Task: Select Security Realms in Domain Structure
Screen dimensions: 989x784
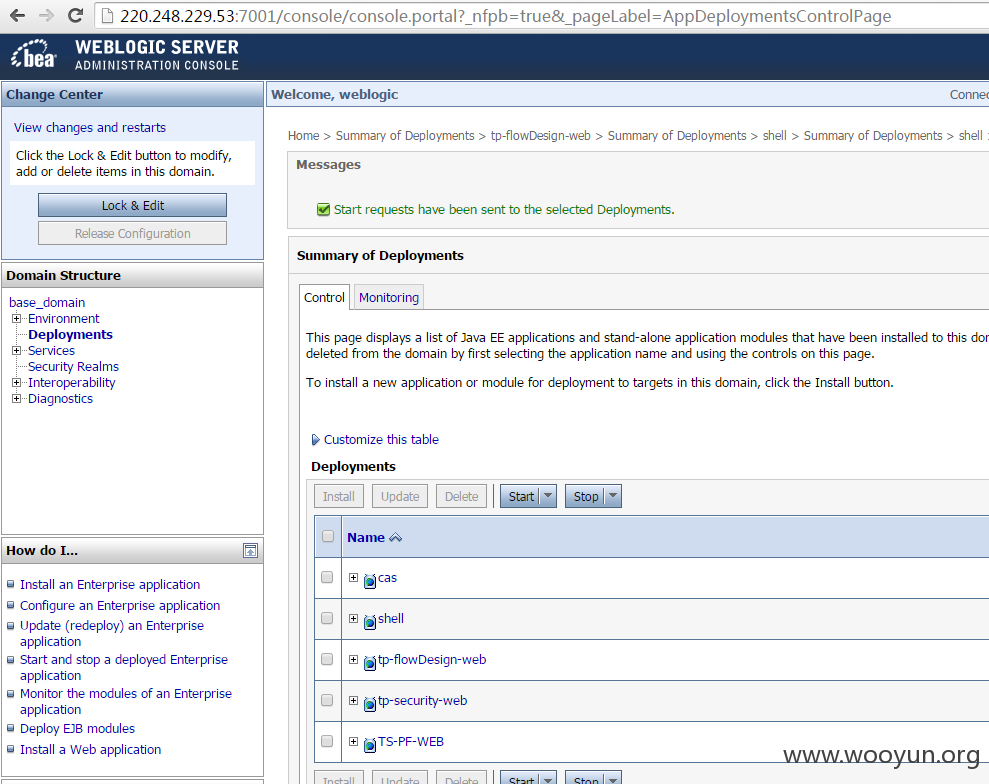Action: click(73, 366)
